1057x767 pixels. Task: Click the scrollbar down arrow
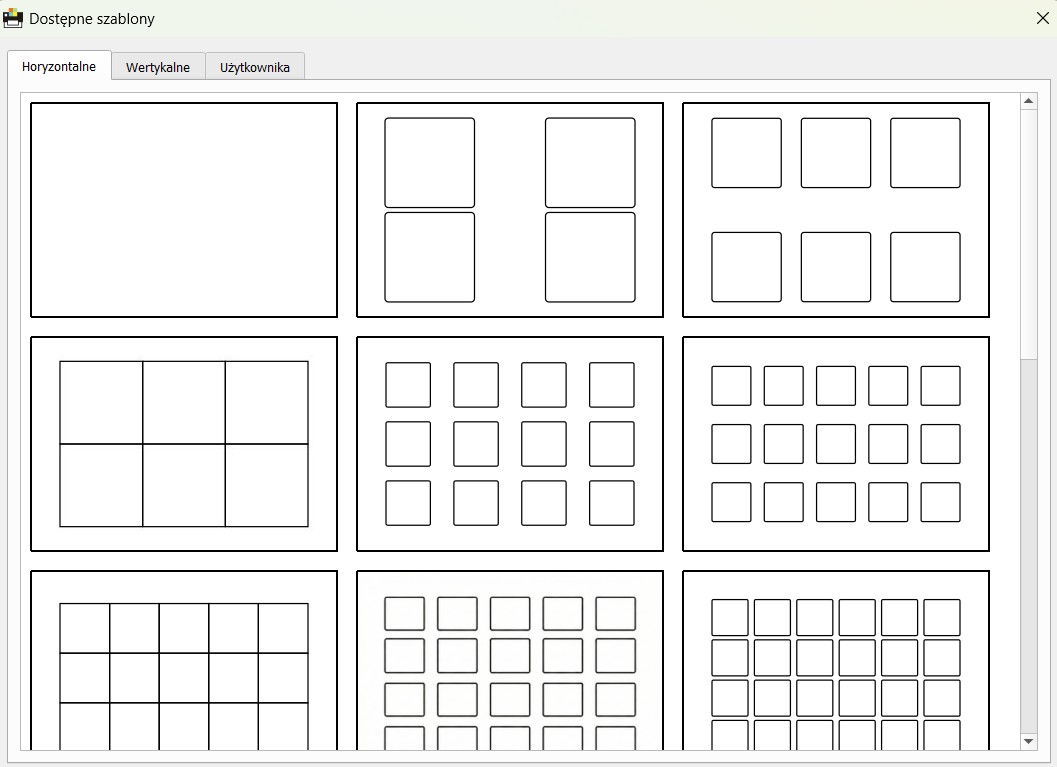1028,741
